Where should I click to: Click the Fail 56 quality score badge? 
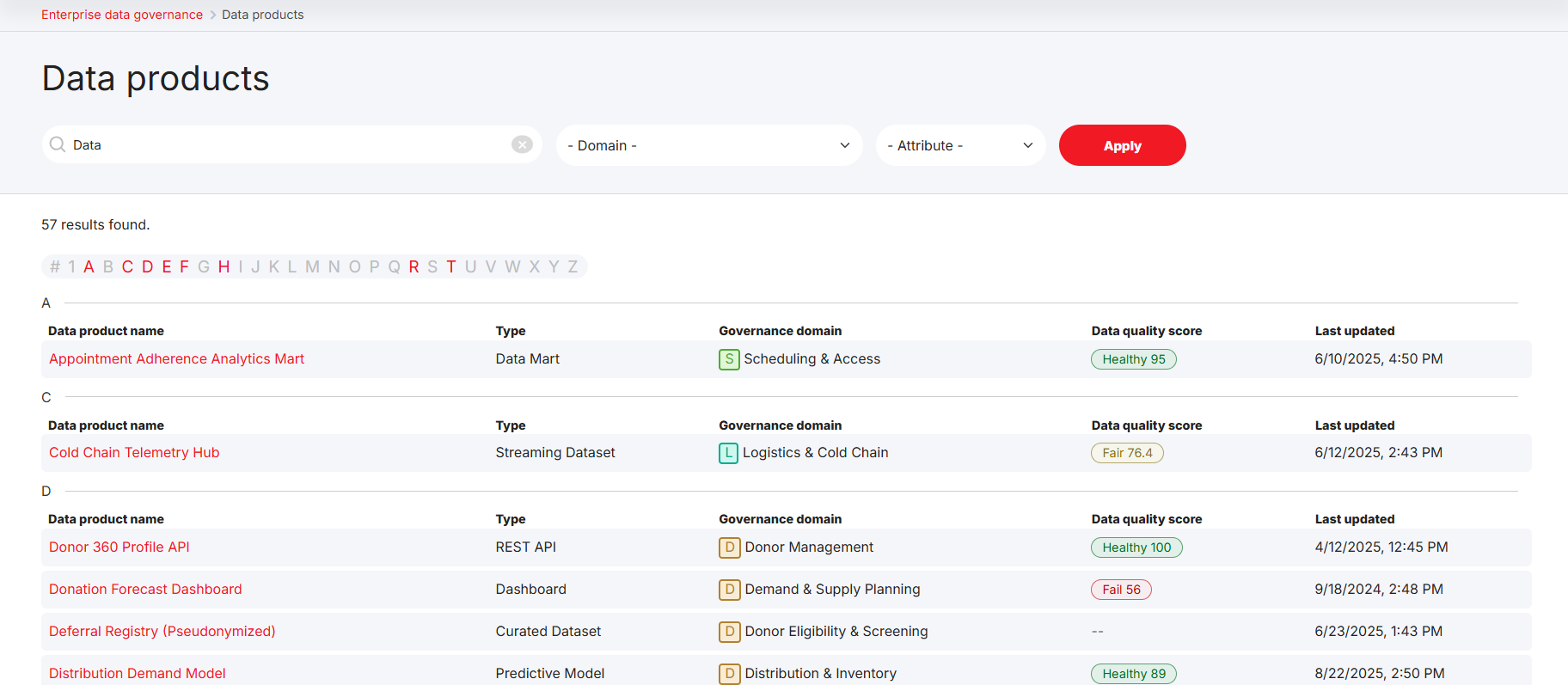(1121, 590)
